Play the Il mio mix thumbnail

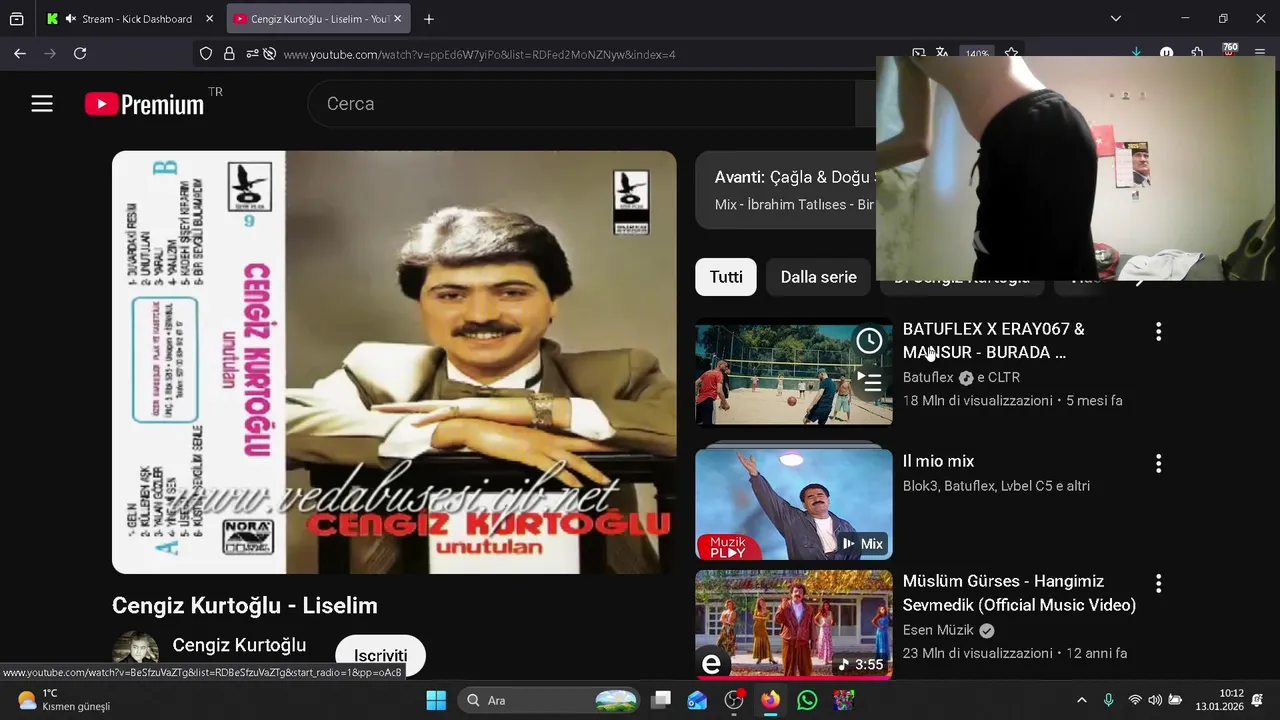tap(794, 504)
